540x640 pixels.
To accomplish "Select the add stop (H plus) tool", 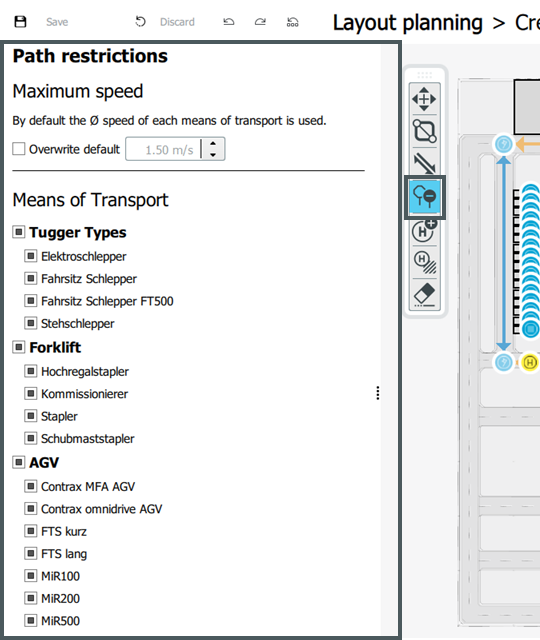I will pos(424,231).
